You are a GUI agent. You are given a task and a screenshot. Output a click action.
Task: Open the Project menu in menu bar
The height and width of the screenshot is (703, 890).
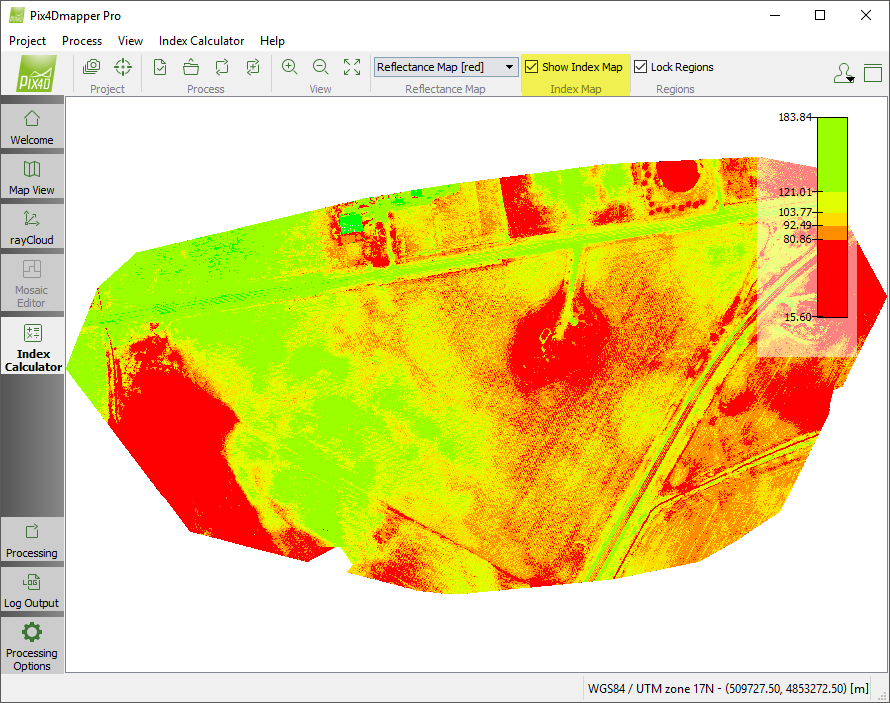(x=28, y=41)
